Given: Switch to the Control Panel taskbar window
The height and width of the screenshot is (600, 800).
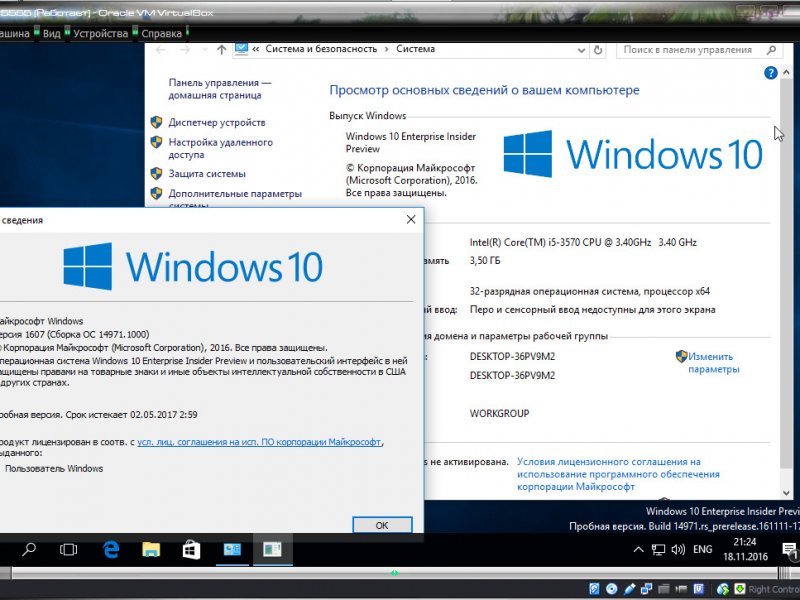Looking at the screenshot, I should pyautogui.click(x=232, y=549).
